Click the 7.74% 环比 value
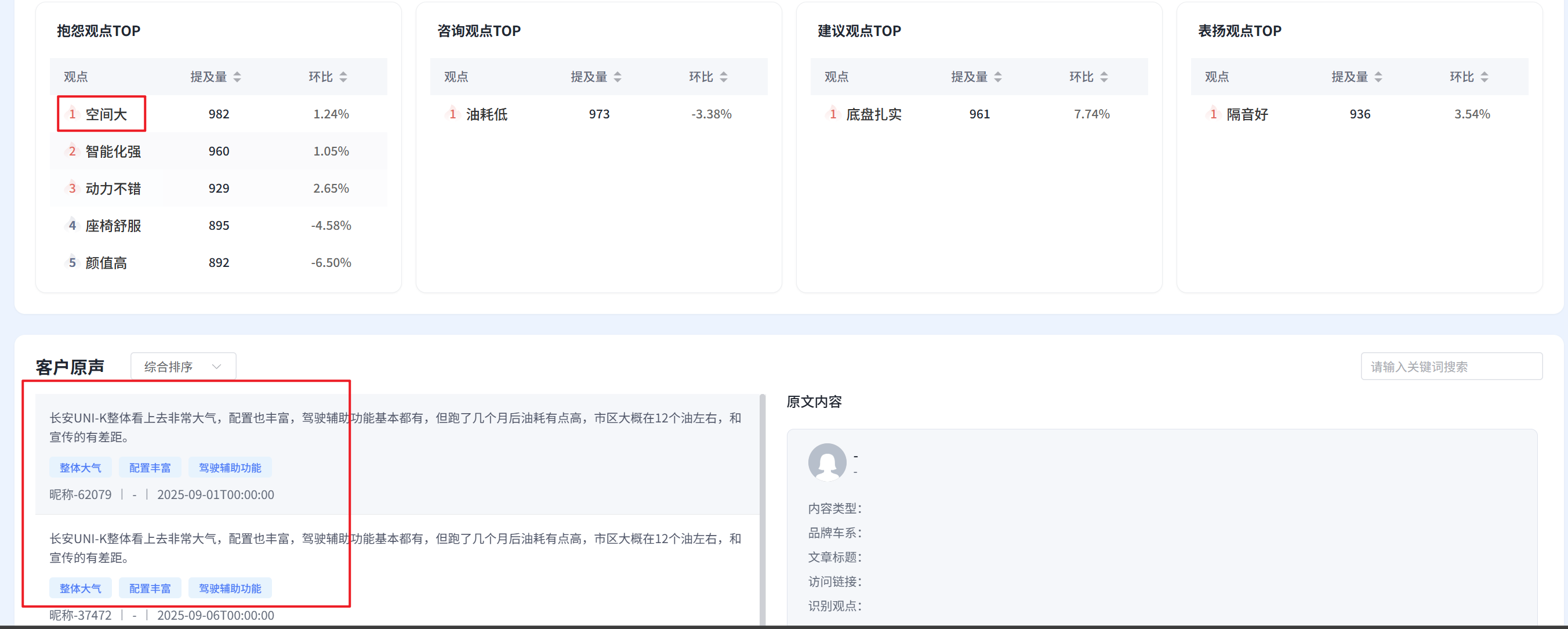Image resolution: width=1568 pixels, height=629 pixels. (x=1091, y=114)
